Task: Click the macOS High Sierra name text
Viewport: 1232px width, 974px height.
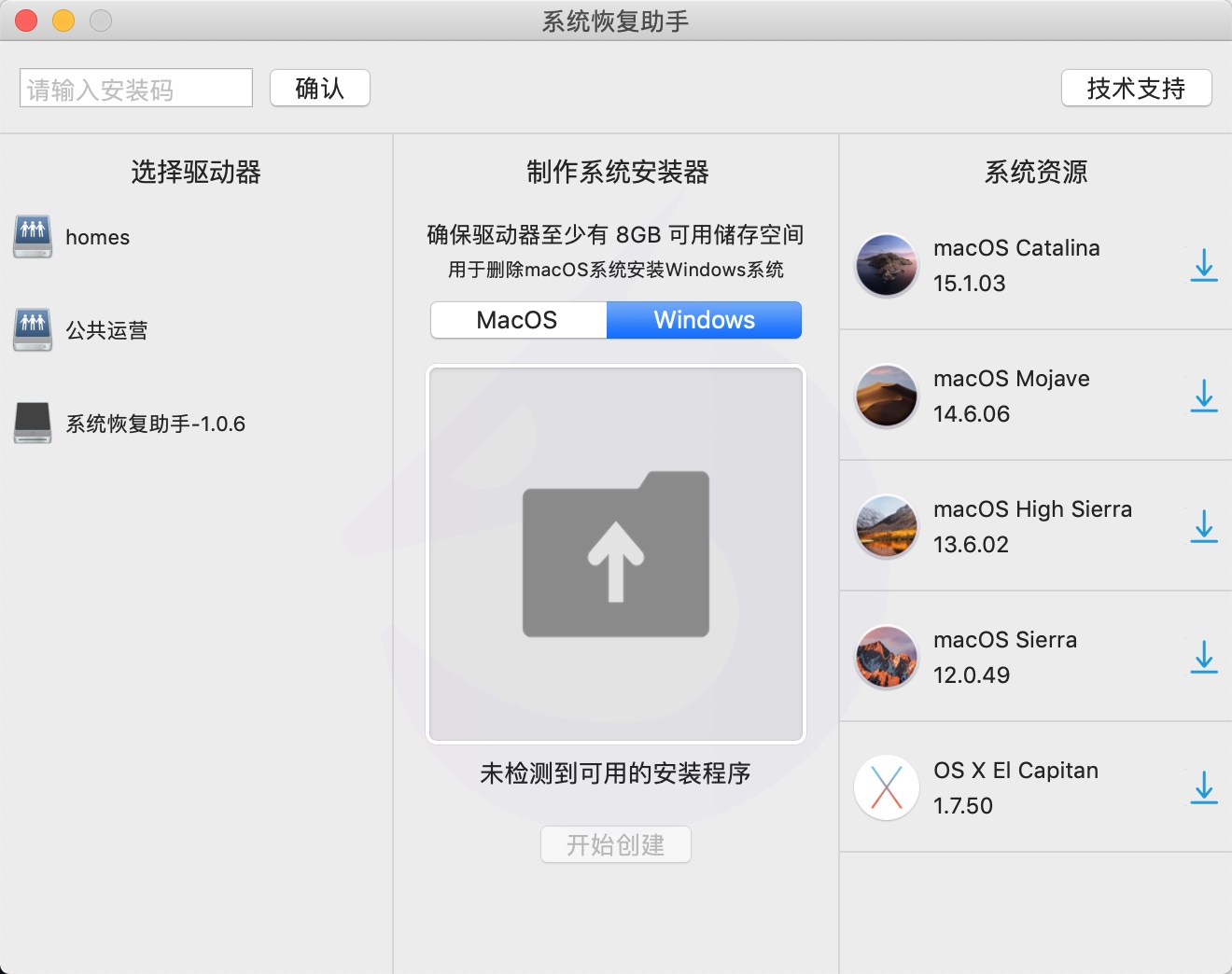Action: point(1032,509)
